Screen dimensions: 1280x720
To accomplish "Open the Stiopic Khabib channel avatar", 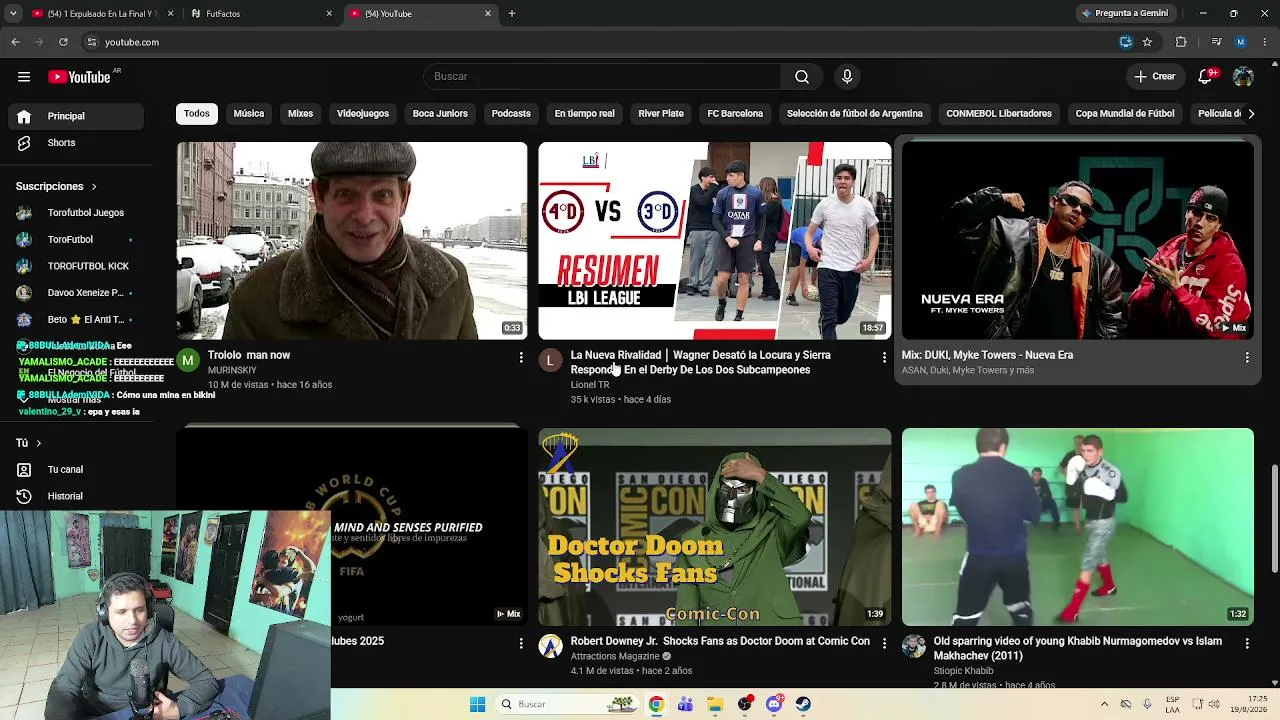I will pyautogui.click(x=914, y=646).
